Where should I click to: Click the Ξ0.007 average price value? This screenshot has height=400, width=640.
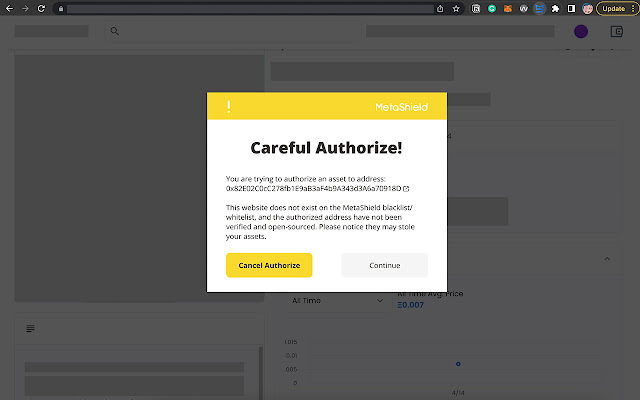(x=411, y=305)
